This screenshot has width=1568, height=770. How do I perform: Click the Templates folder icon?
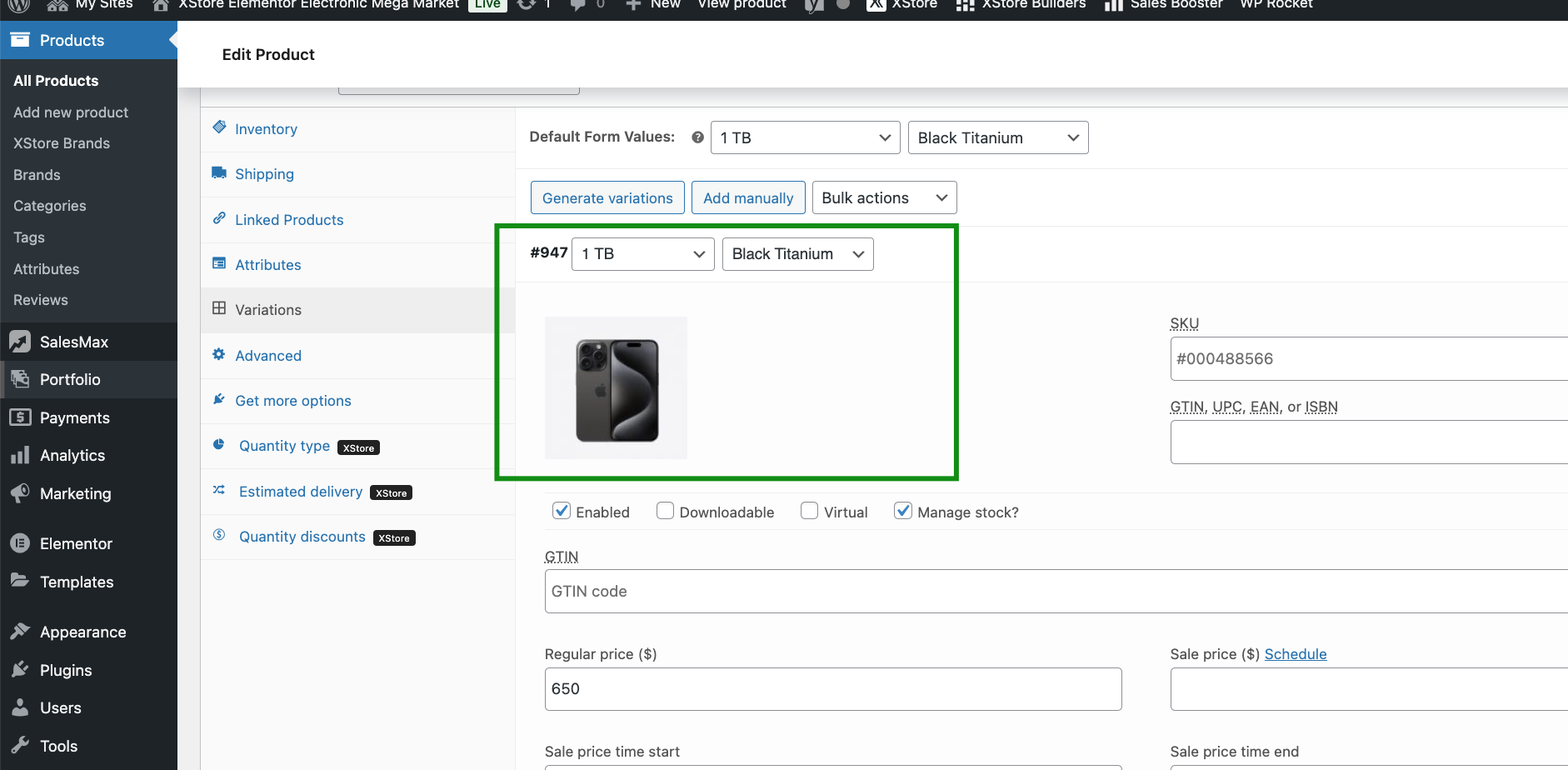20,581
